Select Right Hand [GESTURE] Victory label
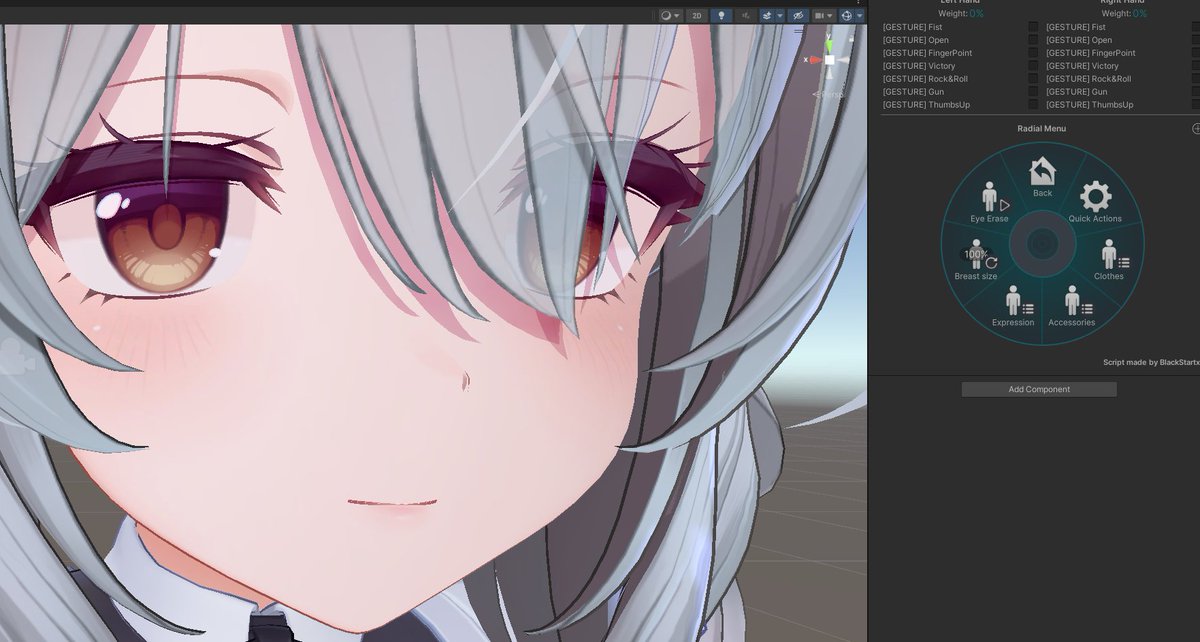 [x=1082, y=66]
